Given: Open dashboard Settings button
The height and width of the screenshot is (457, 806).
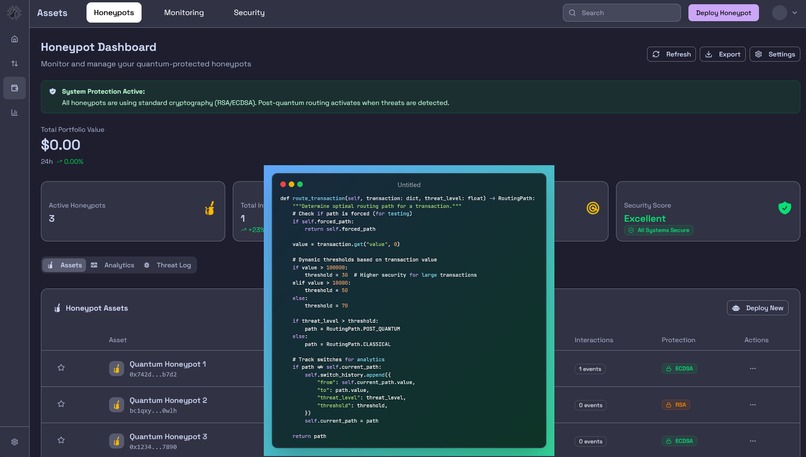Looking at the screenshot, I should pos(775,54).
